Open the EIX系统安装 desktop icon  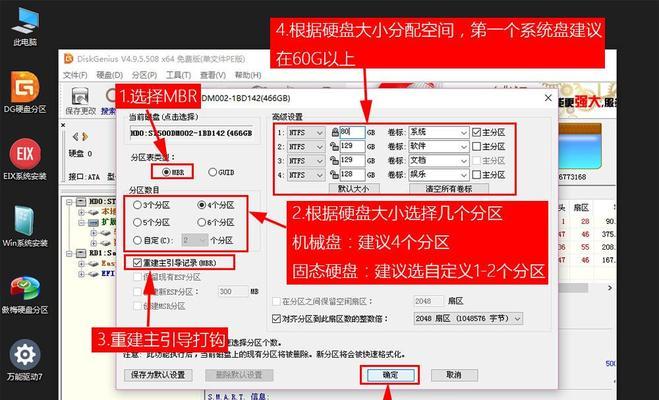(25, 160)
